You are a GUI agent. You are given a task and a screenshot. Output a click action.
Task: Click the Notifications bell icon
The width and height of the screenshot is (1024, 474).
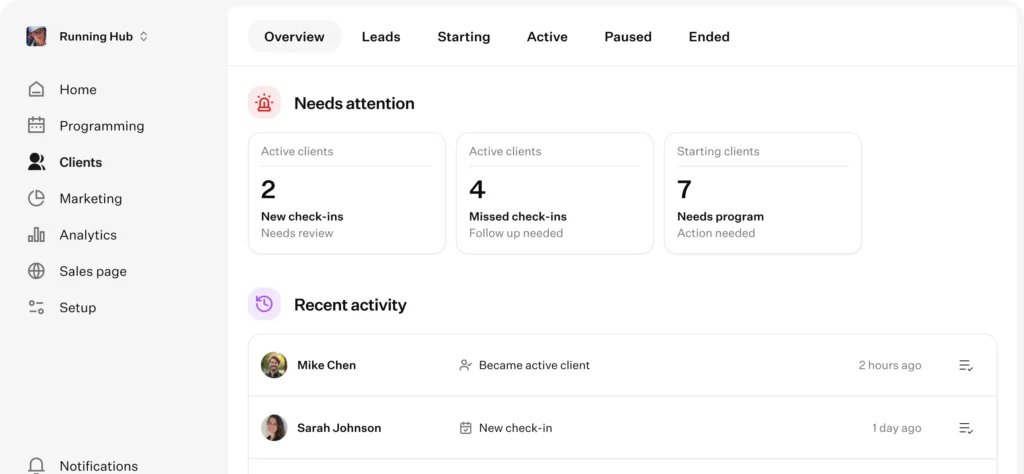coord(37,466)
